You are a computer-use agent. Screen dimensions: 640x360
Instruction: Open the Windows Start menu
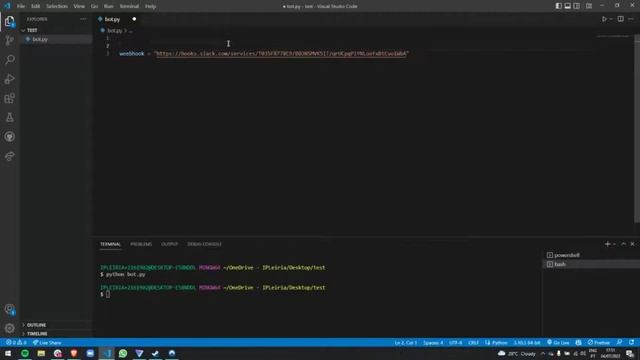click(8, 353)
